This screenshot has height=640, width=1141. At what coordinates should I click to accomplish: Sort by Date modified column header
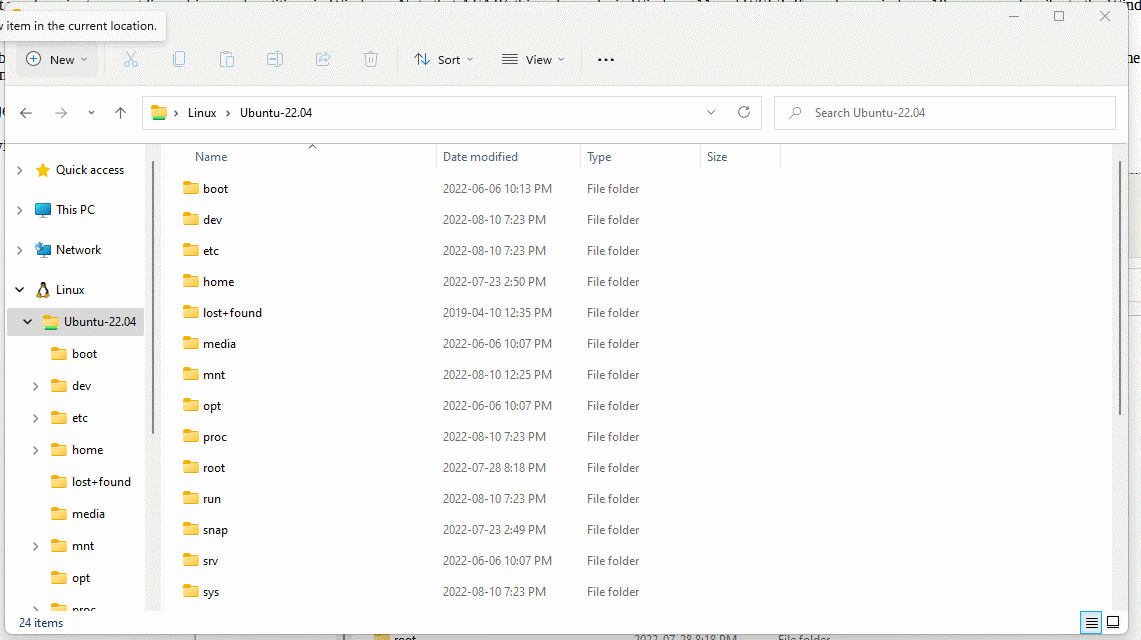coord(480,157)
